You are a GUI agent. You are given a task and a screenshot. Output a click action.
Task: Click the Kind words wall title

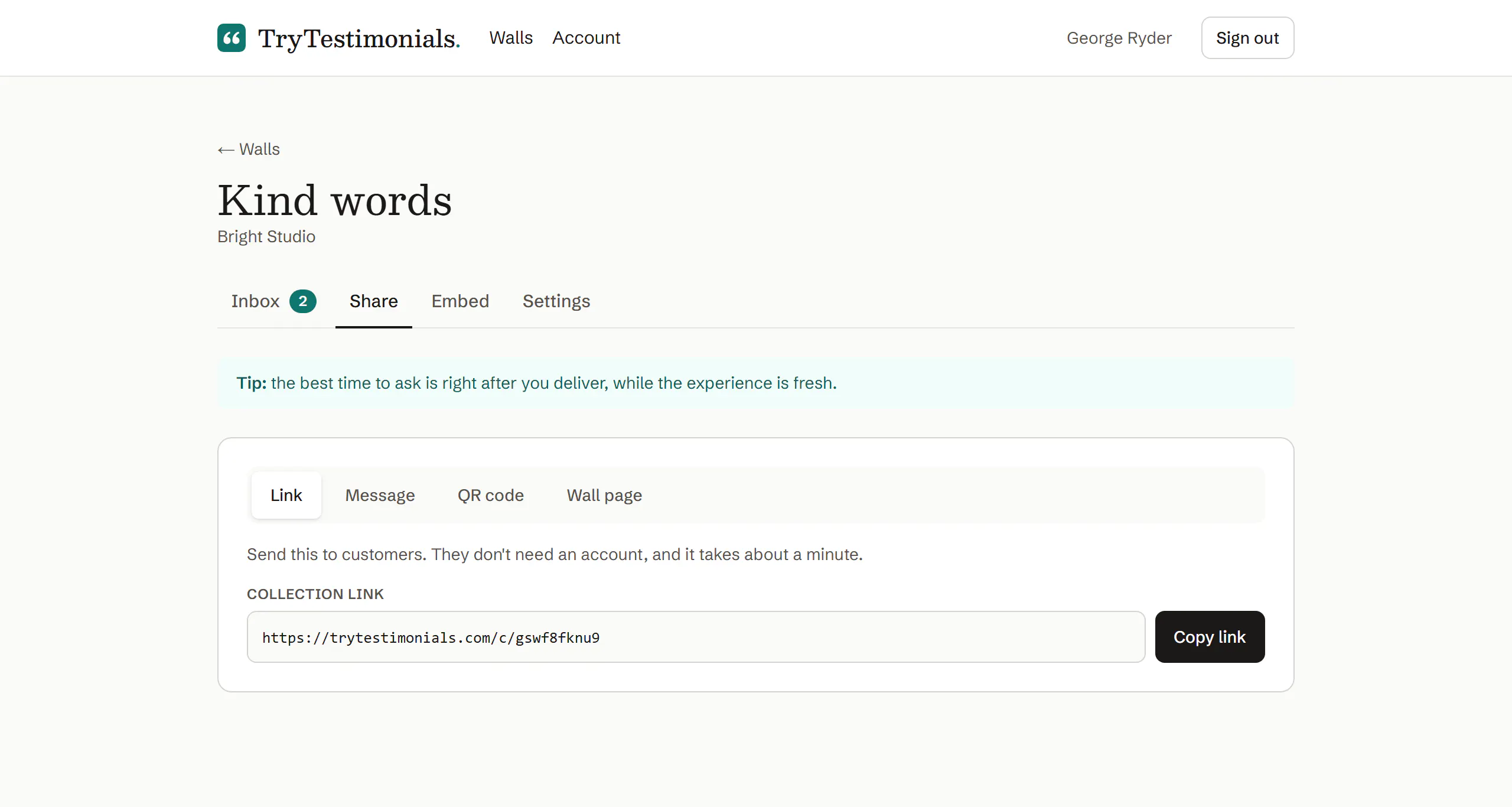click(335, 201)
